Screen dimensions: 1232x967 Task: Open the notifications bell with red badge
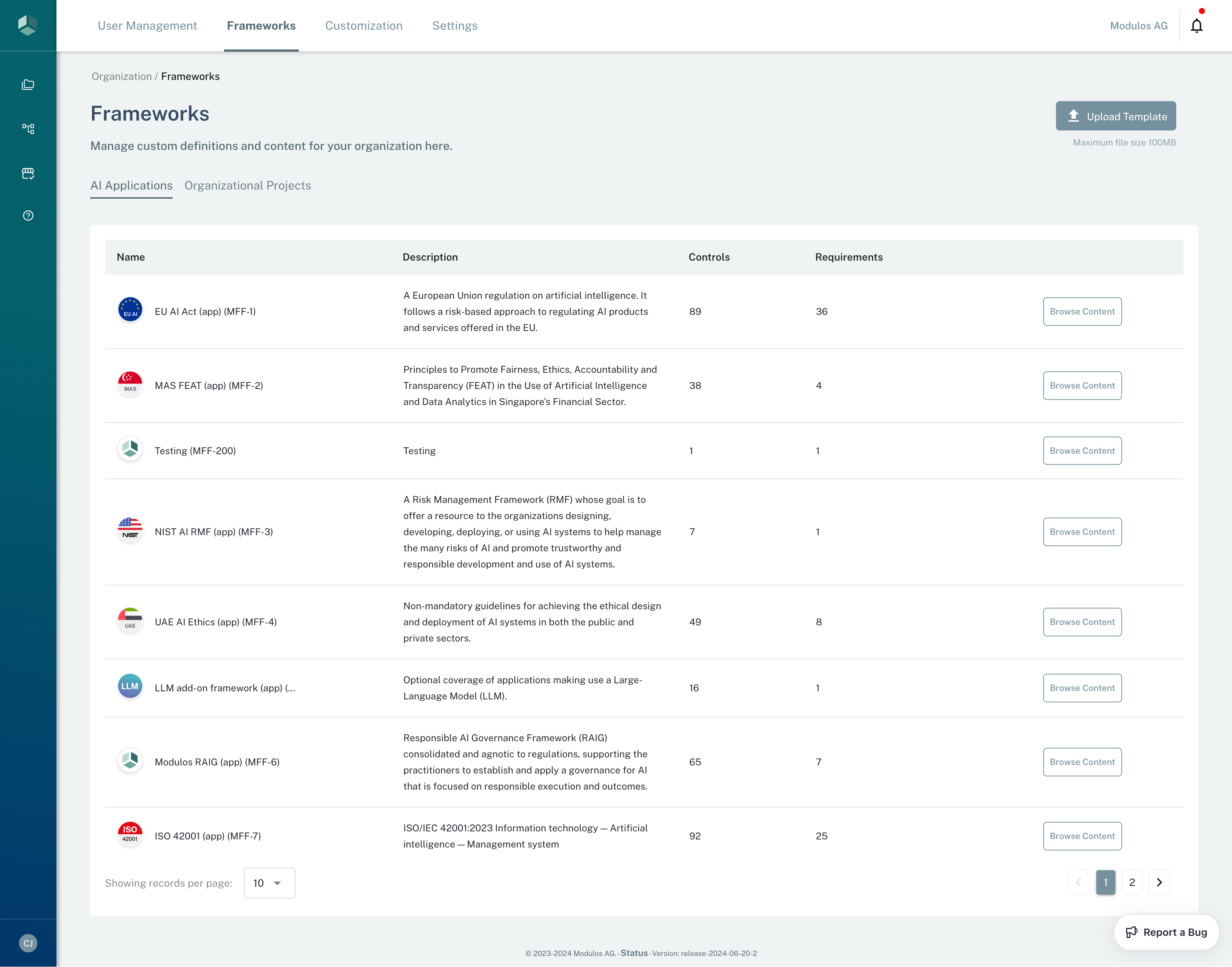click(x=1196, y=25)
